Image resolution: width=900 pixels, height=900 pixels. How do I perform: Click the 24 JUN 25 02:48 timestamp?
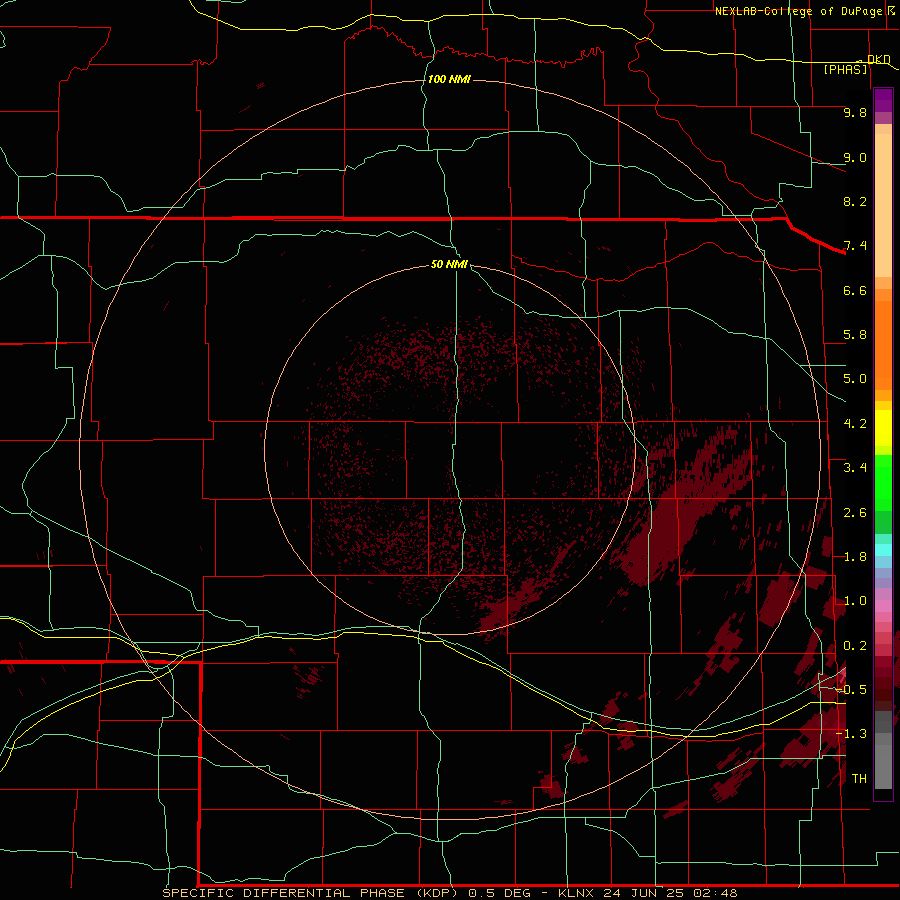coord(670,893)
